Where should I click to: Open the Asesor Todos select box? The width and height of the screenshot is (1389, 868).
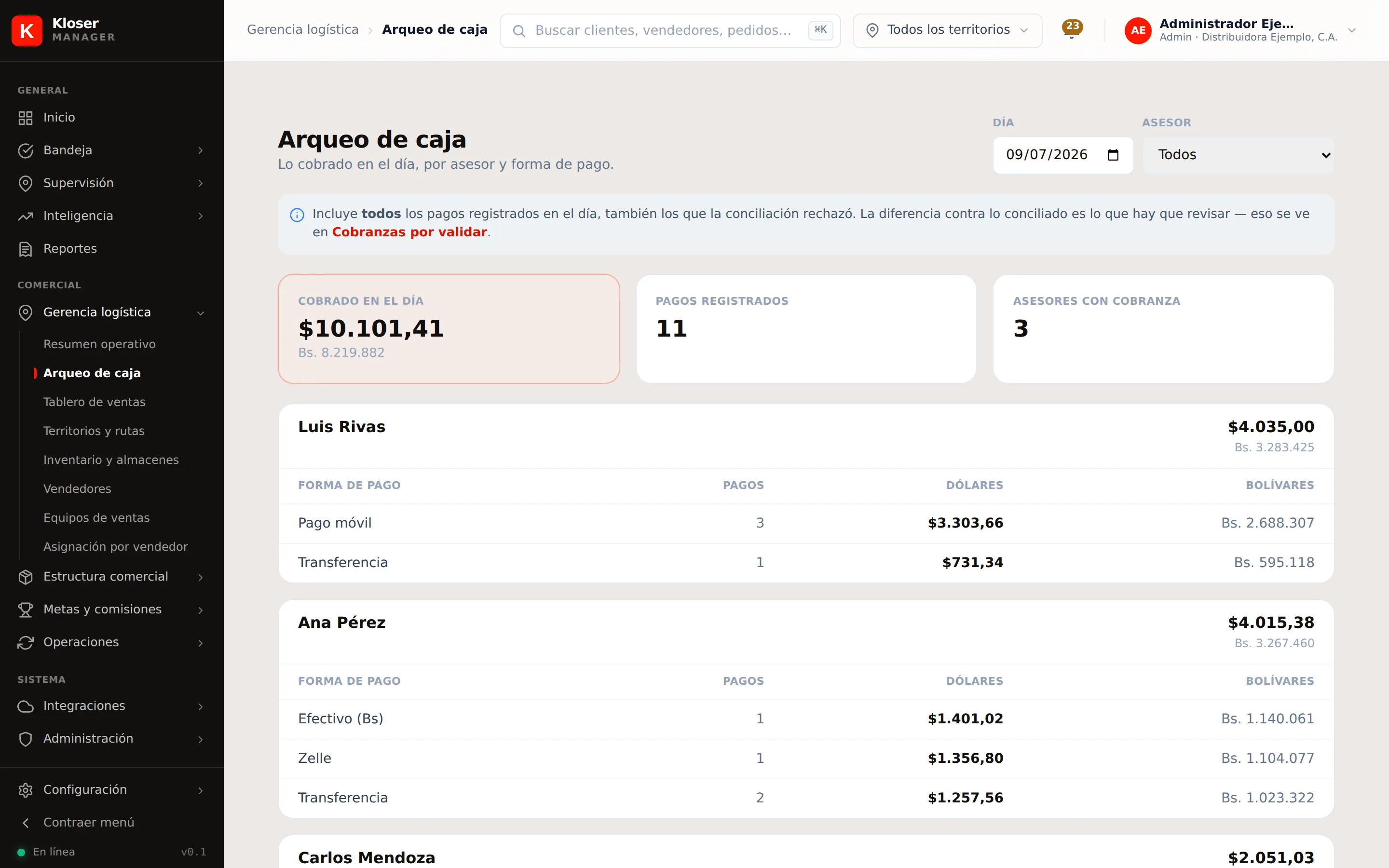tap(1238, 155)
